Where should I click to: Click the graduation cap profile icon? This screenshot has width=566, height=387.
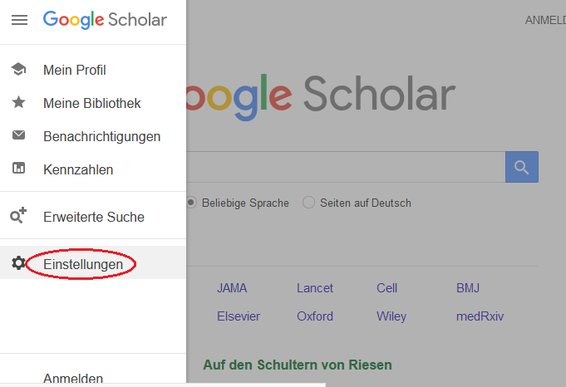click(x=18, y=69)
